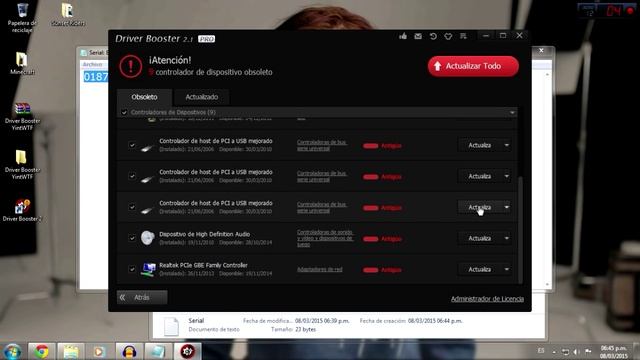The height and width of the screenshot is (360, 640).
Task: Open the shirt-shaped skin icon
Action: point(448,36)
